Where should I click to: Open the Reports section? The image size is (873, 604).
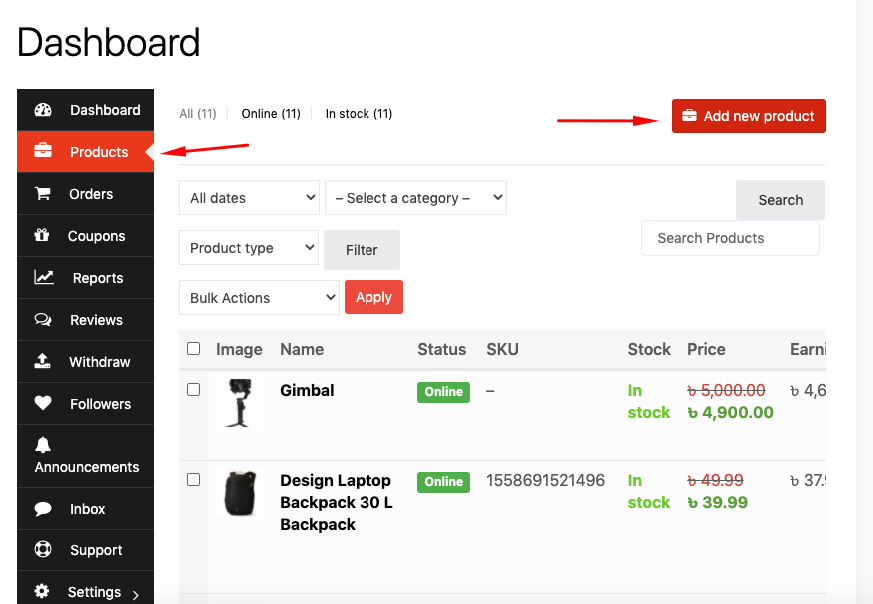[86, 278]
